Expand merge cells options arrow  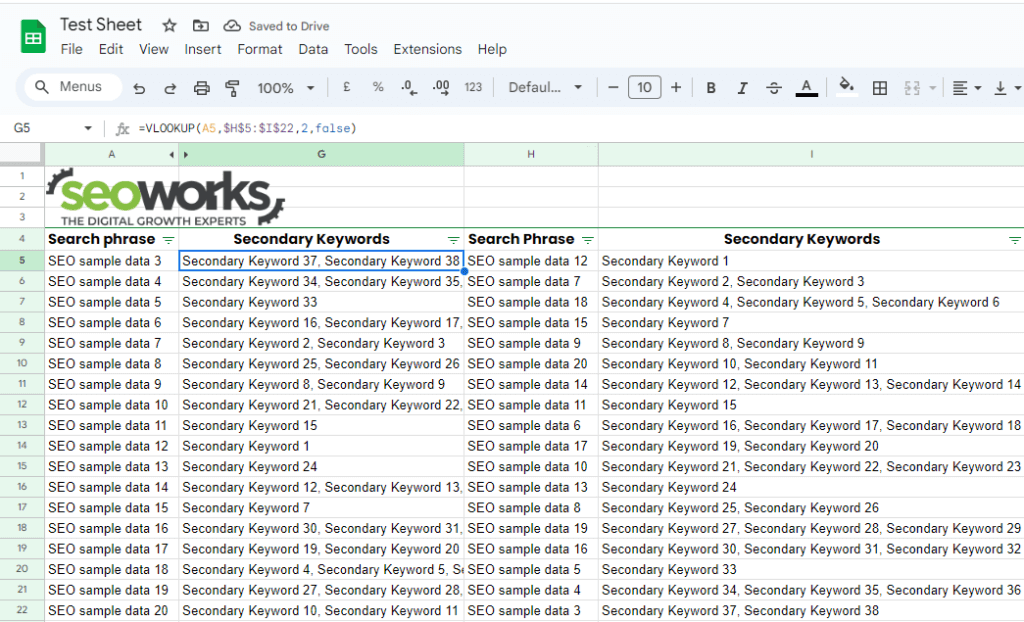[933, 88]
